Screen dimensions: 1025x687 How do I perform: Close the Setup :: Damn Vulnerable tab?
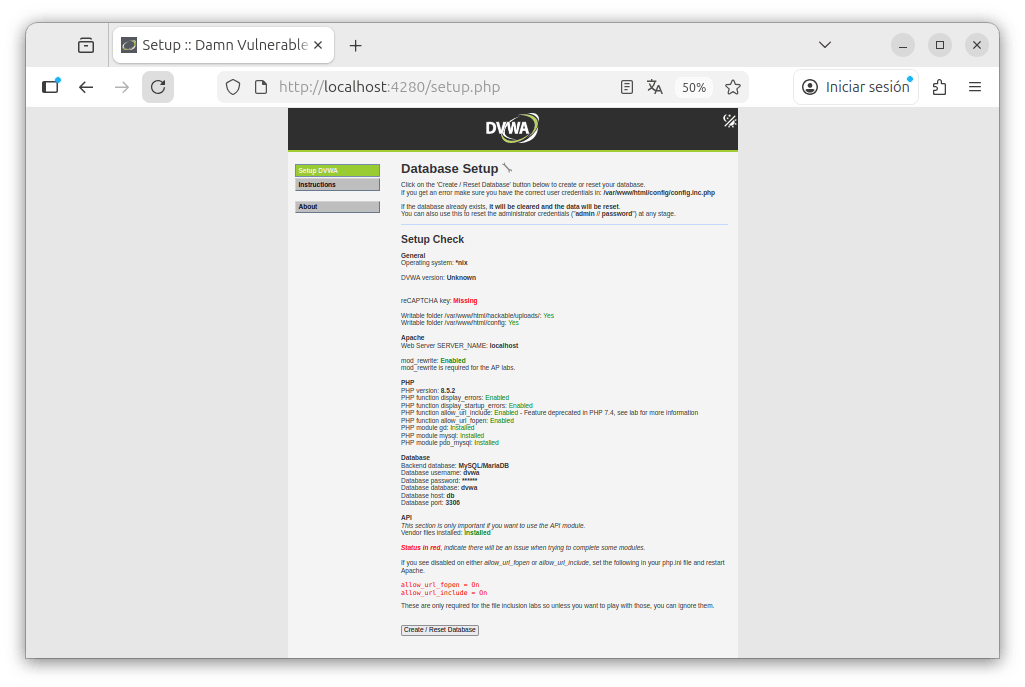[x=318, y=45]
